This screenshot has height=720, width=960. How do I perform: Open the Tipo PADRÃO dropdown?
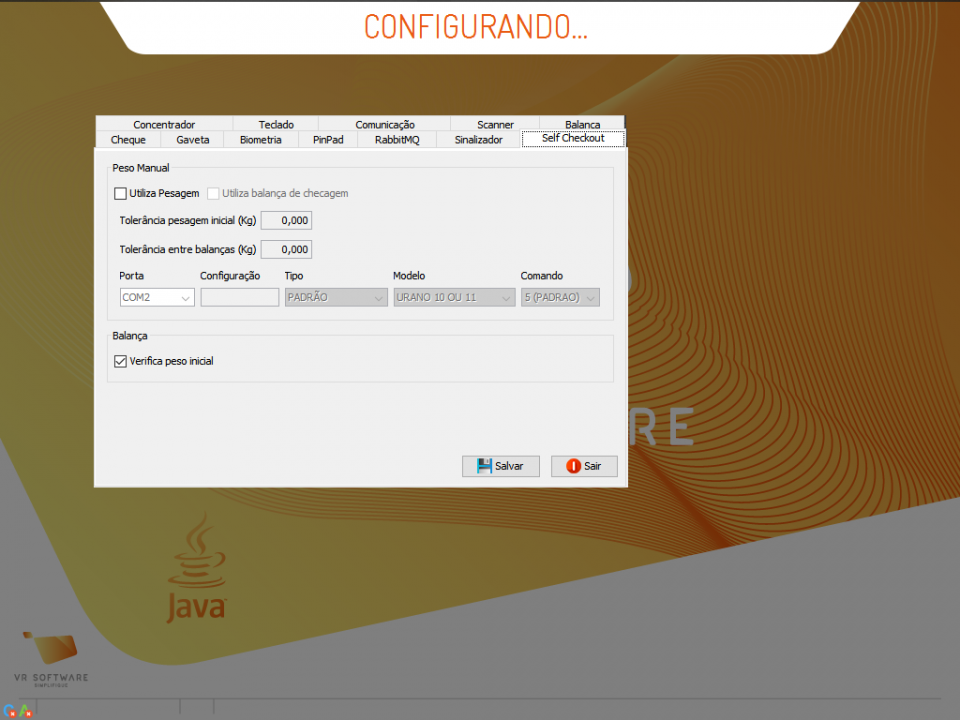click(336, 298)
